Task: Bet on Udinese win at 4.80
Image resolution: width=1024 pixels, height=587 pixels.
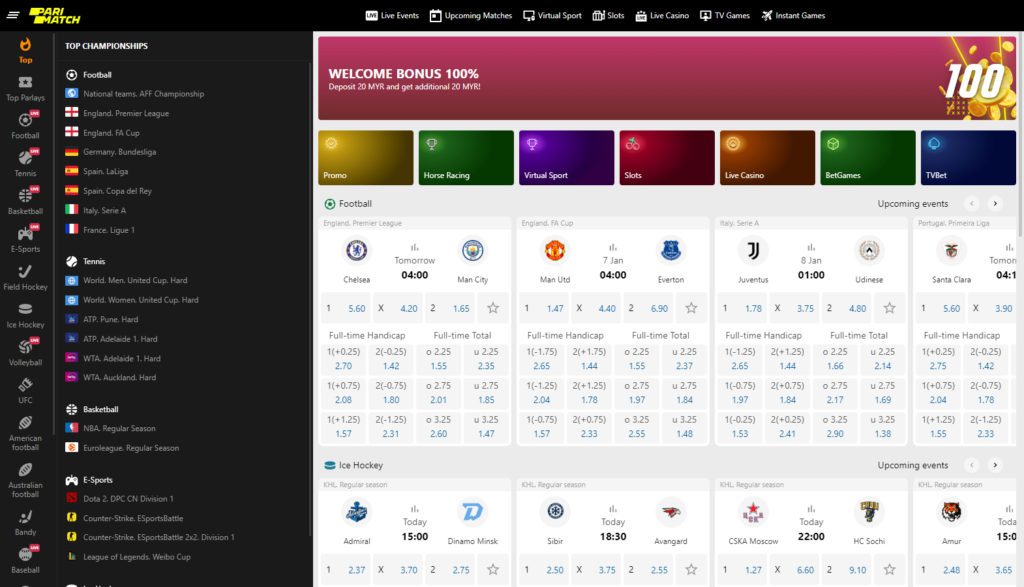Action: tap(847, 308)
